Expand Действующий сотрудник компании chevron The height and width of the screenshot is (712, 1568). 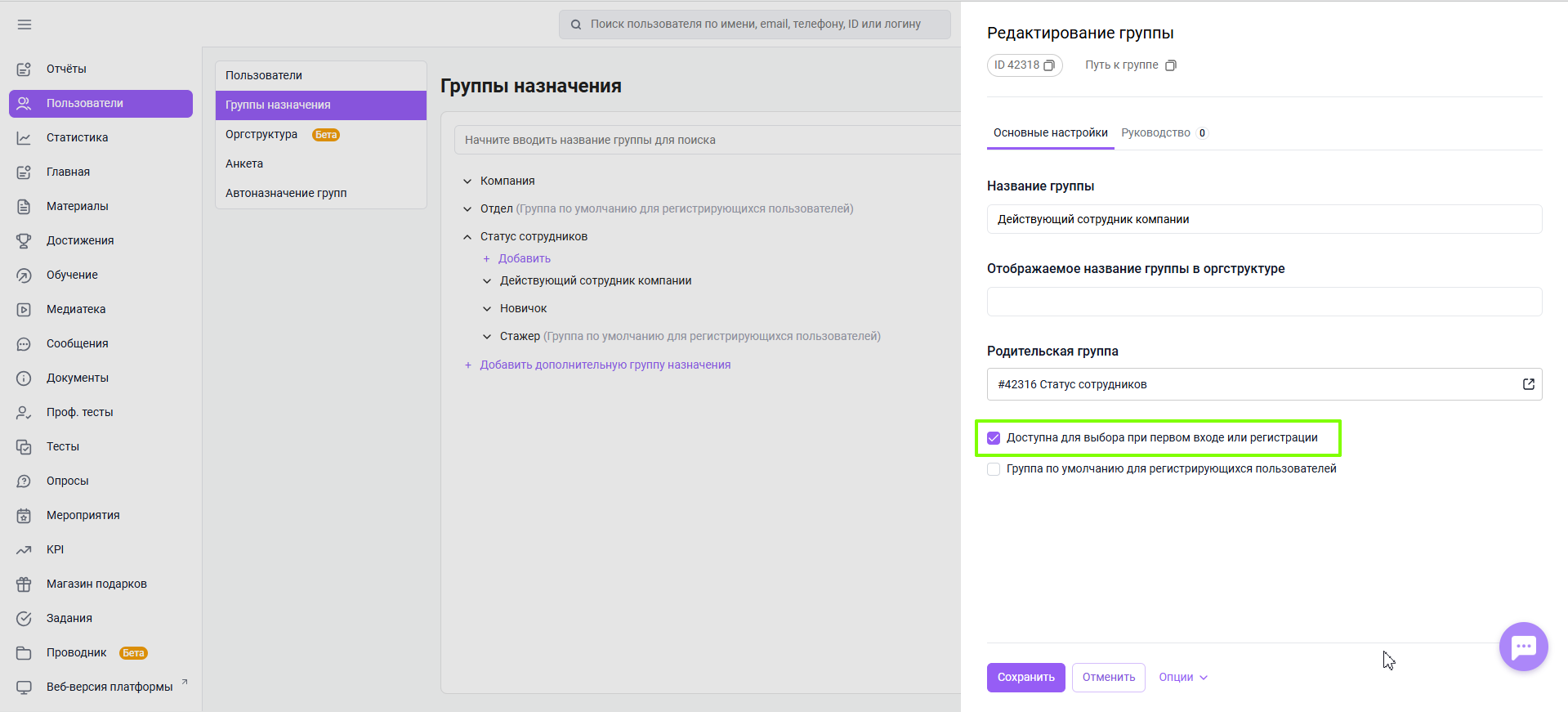coord(487,280)
